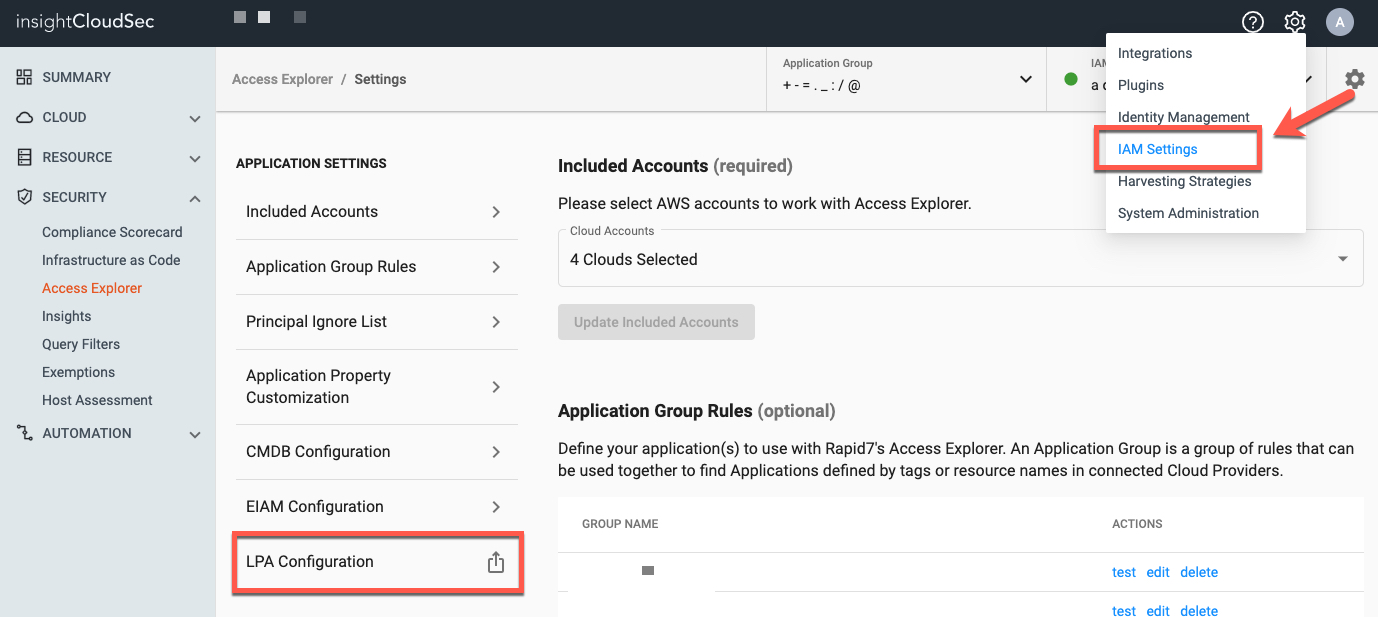
Task: Click the top bar settings gear icon
Action: pyautogui.click(x=1295, y=22)
